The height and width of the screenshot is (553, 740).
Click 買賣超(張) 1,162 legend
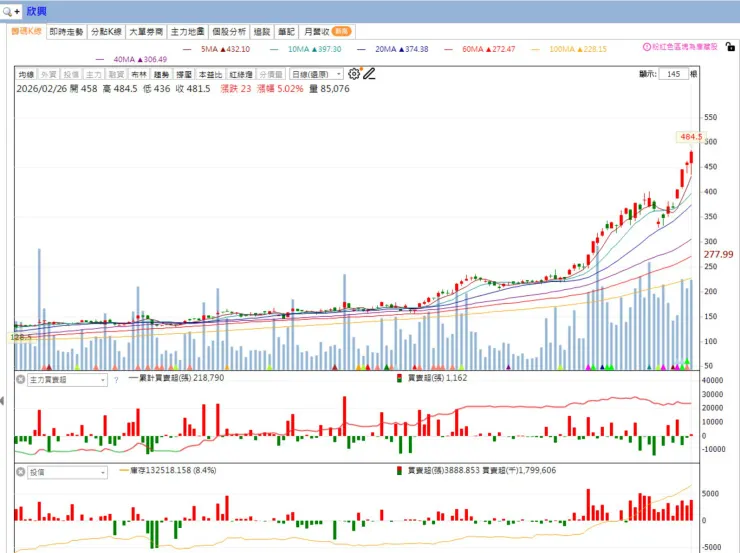pos(432,378)
